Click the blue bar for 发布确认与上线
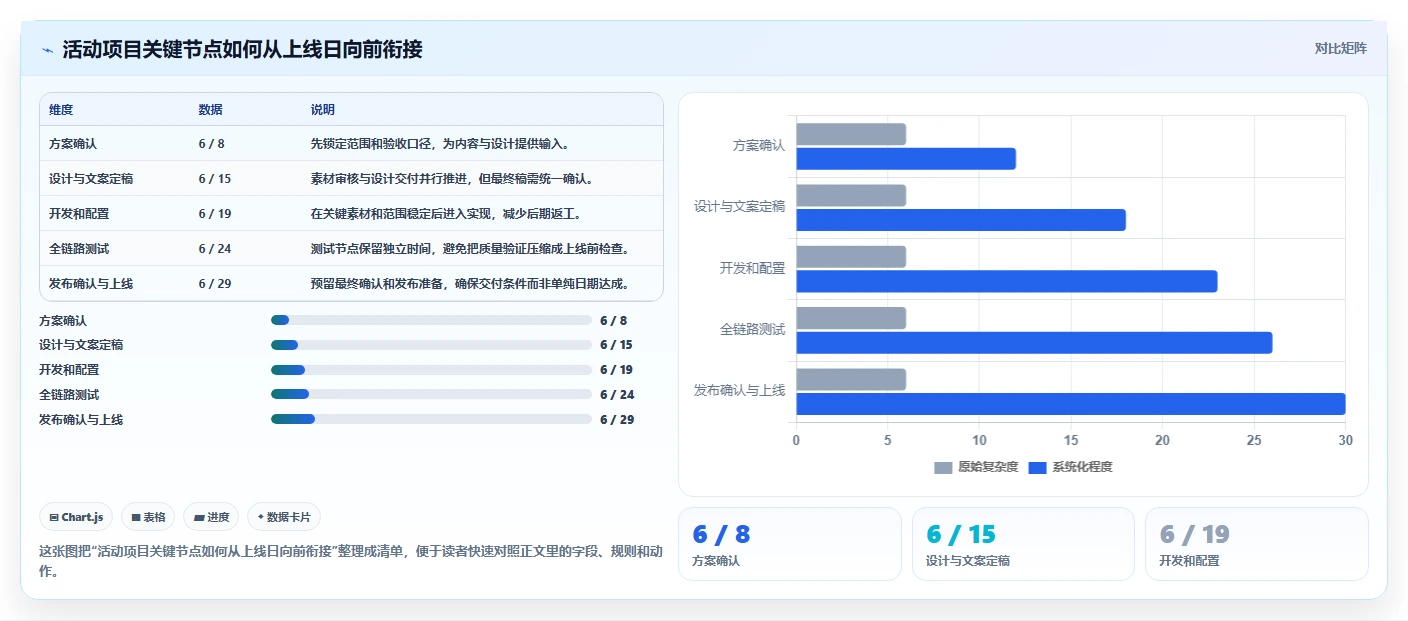Image resolution: width=1408 pixels, height=621 pixels. click(1071, 404)
